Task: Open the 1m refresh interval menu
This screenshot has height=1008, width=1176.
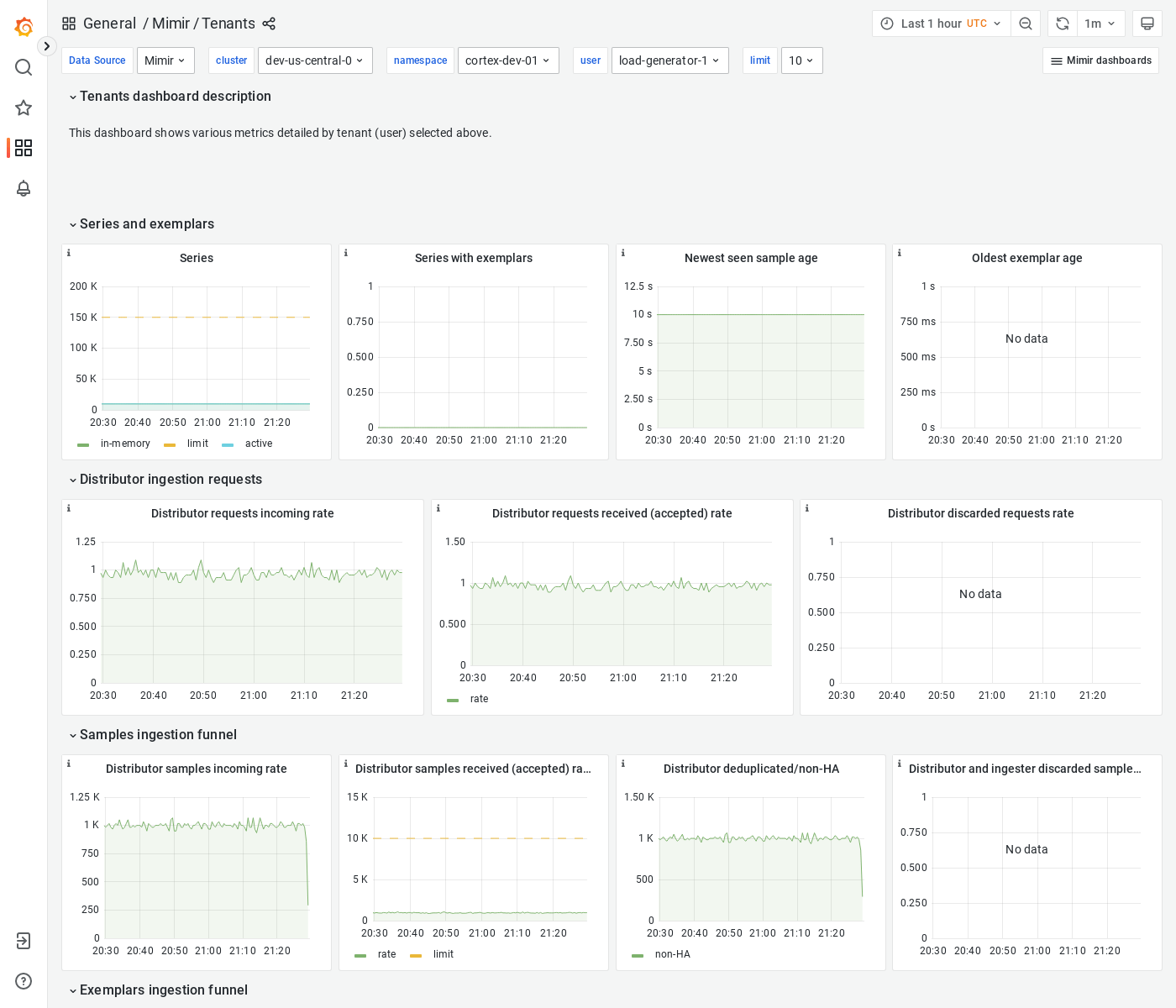Action: [x=1100, y=24]
